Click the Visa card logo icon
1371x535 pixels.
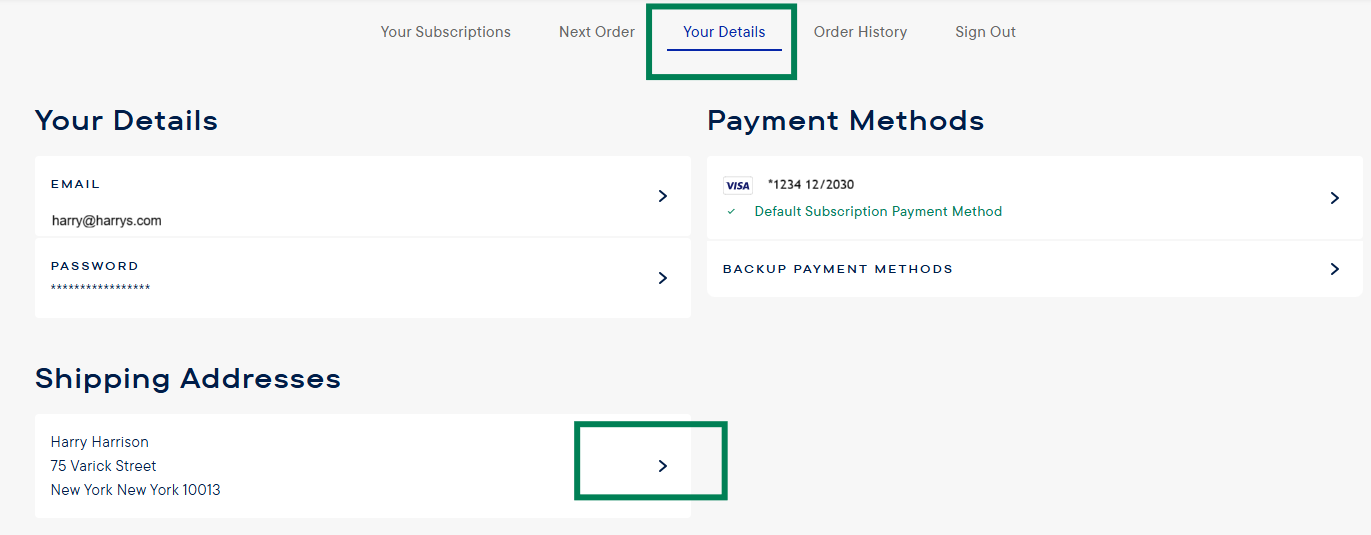point(737,186)
